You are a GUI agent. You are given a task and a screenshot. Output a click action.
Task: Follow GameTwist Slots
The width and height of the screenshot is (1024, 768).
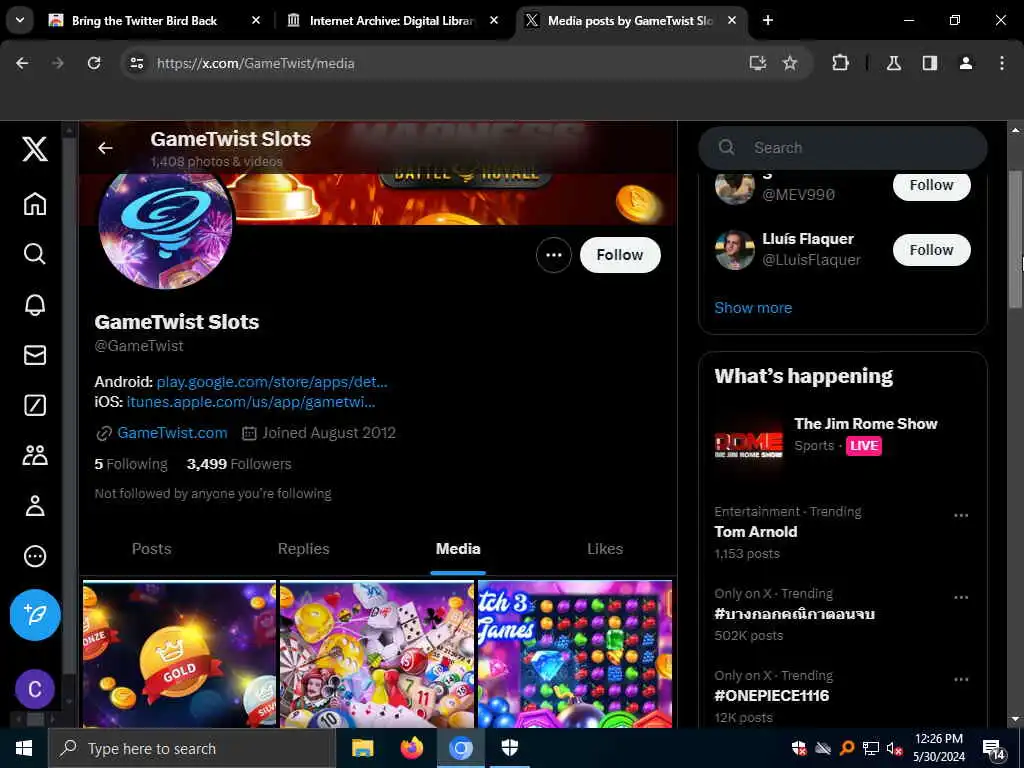(x=620, y=255)
